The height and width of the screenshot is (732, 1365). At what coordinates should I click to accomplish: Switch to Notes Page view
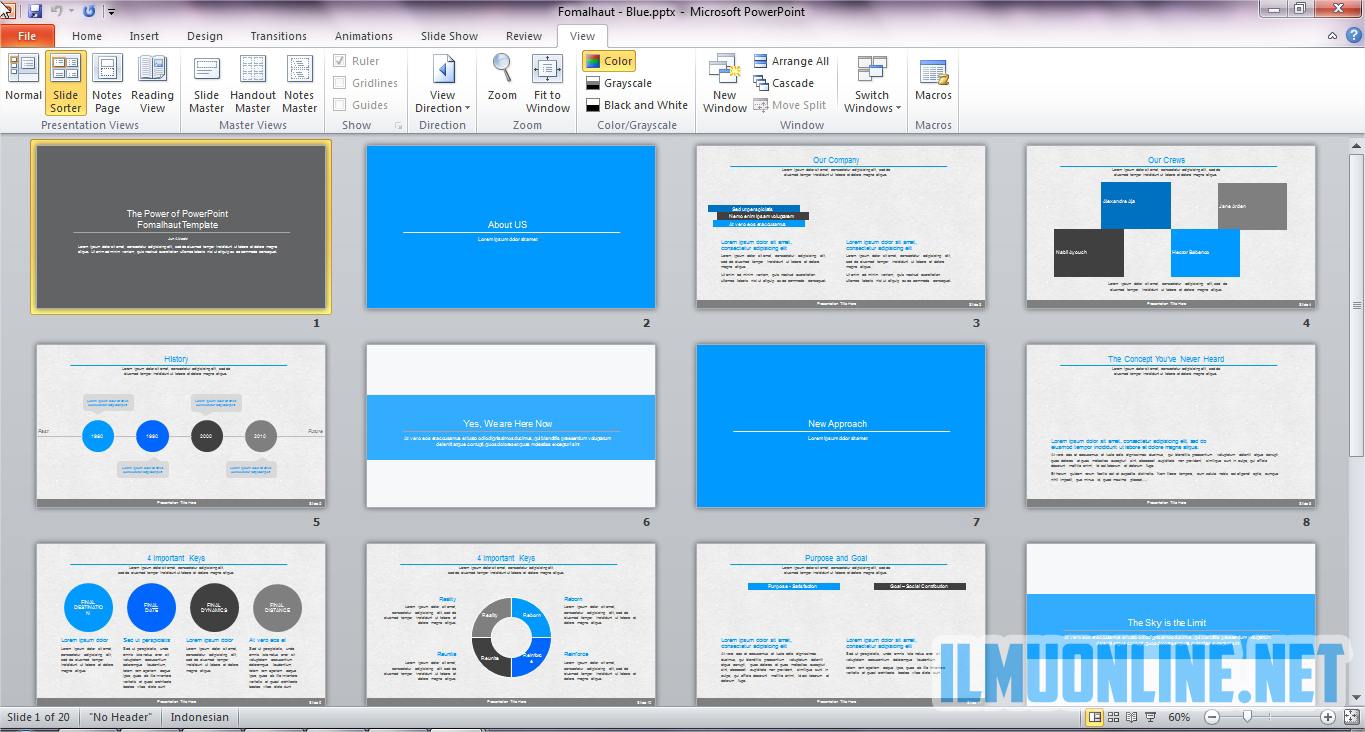click(107, 84)
